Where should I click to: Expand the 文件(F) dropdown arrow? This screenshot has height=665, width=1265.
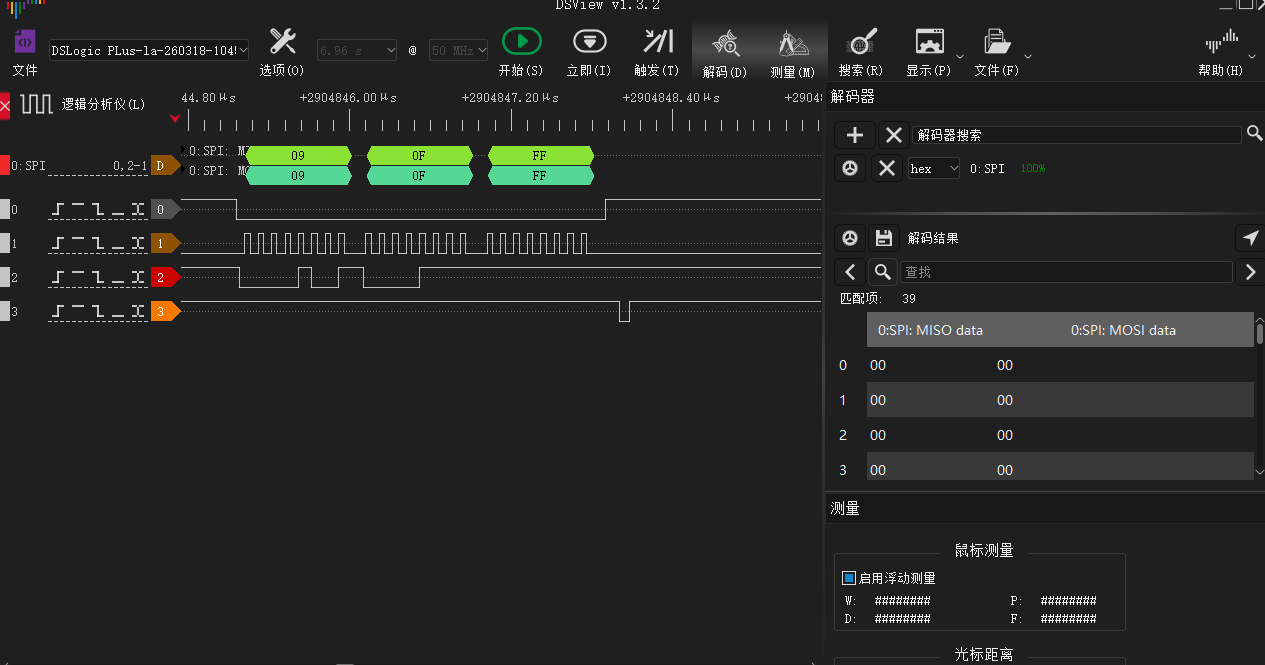click(1028, 56)
